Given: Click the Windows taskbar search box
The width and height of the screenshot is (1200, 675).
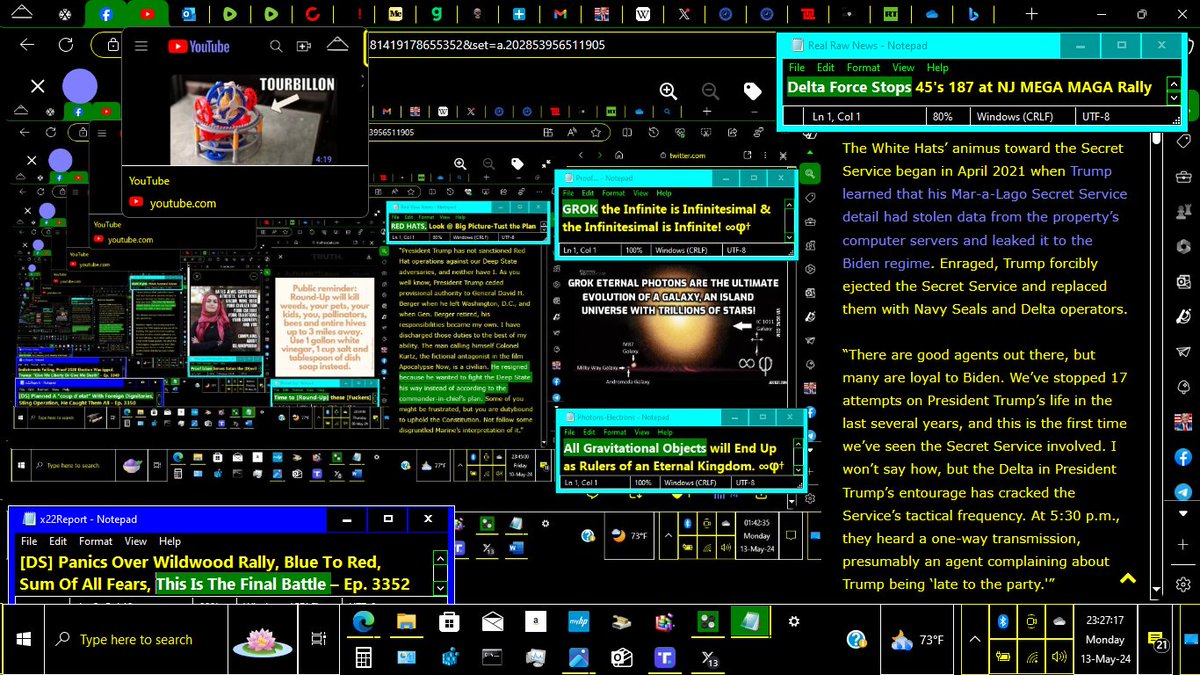Looking at the screenshot, I should [136, 640].
